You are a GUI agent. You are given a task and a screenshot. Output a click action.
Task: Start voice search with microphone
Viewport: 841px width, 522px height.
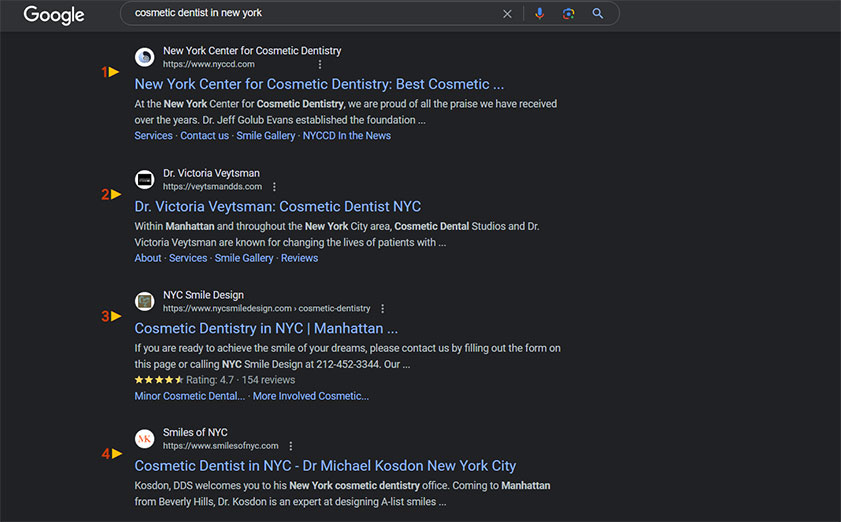tap(540, 14)
